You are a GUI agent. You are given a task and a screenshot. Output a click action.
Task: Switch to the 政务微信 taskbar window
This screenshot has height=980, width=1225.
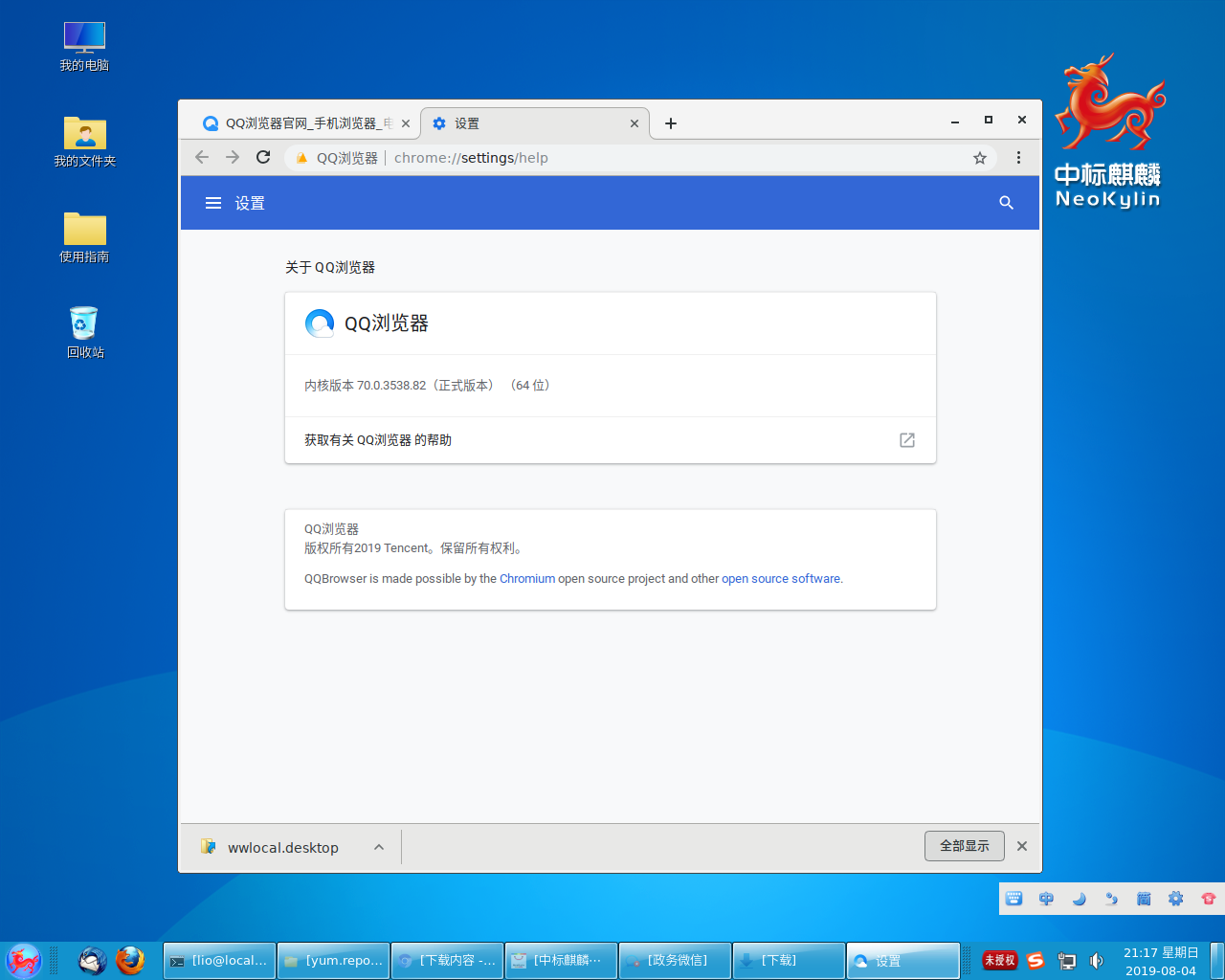click(675, 961)
